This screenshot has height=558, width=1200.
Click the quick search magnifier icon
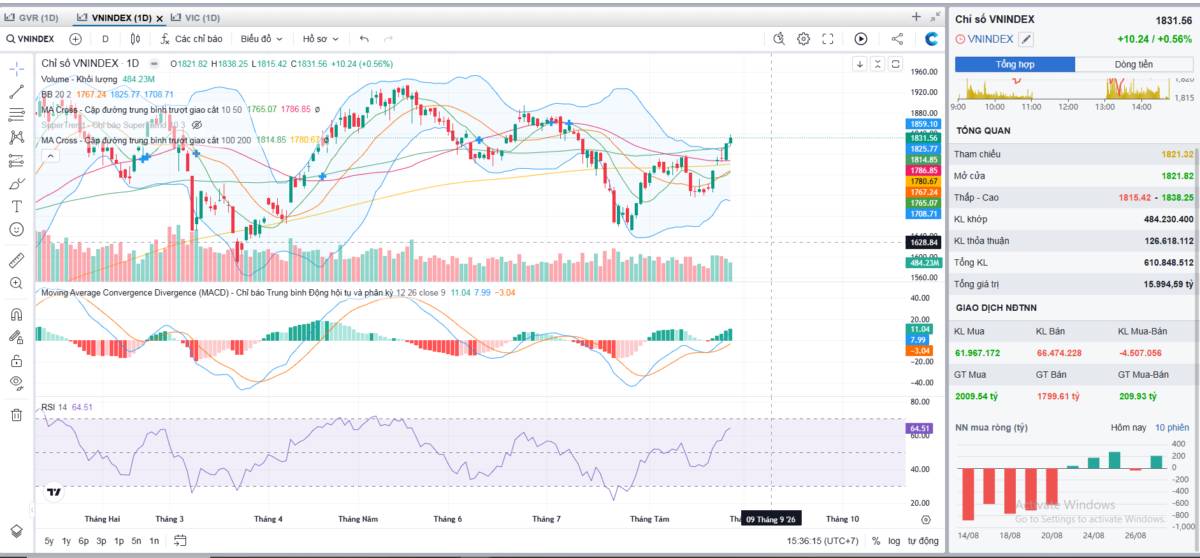[780, 39]
